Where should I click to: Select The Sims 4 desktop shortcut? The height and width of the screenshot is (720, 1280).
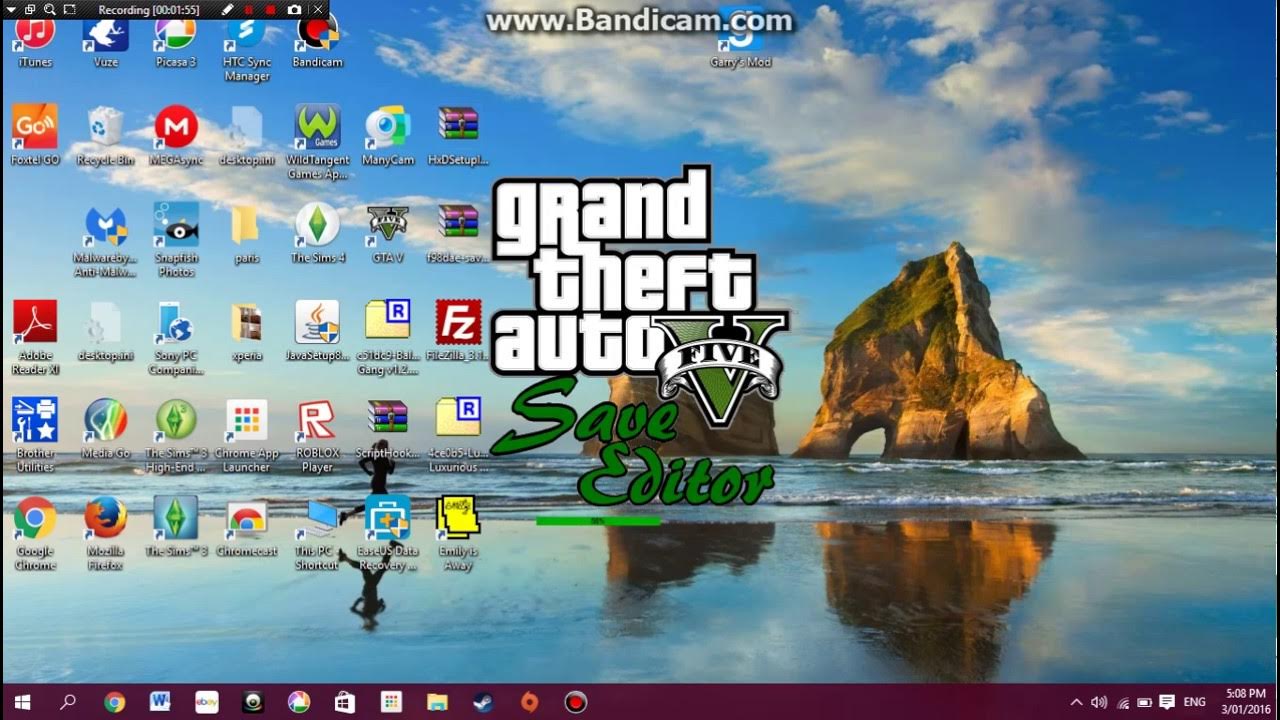(x=317, y=234)
